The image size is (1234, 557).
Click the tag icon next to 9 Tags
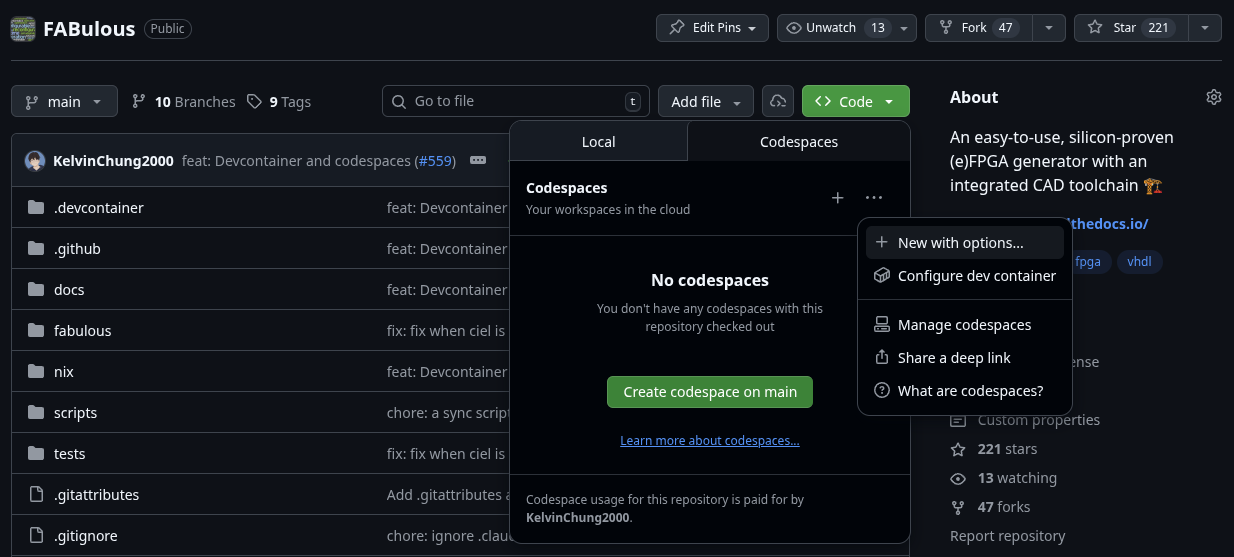click(x=255, y=101)
